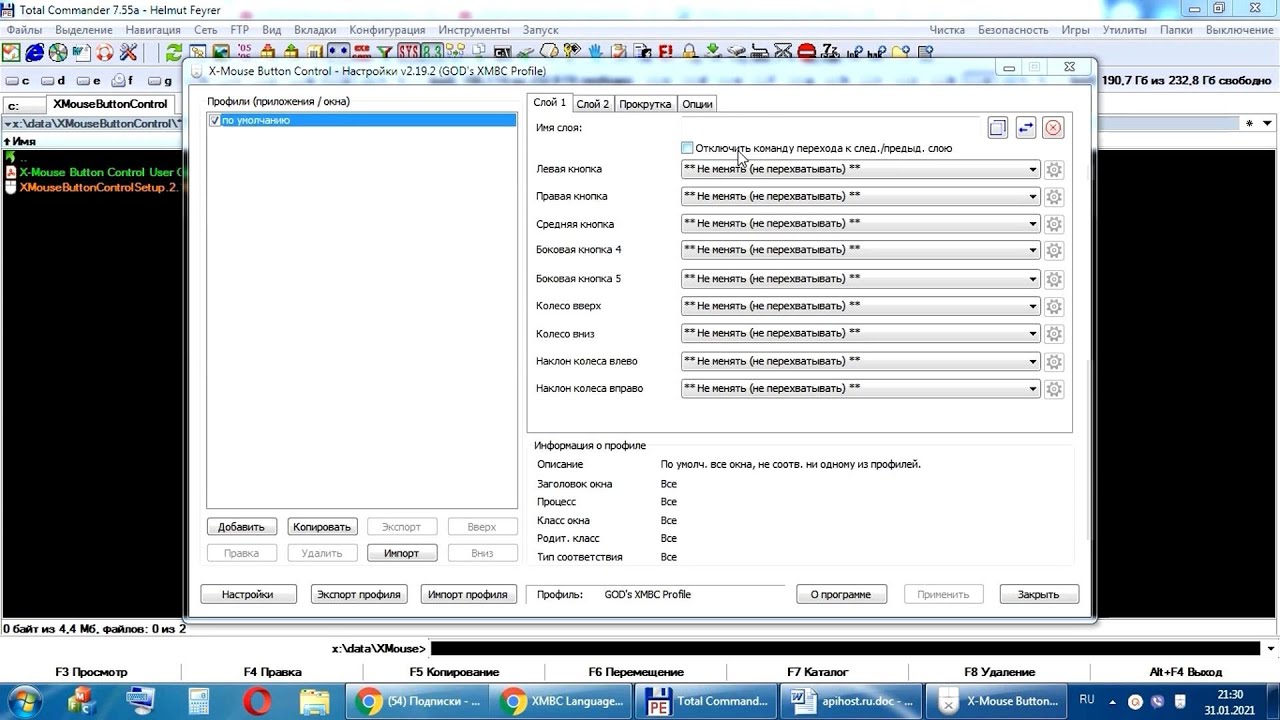1280x720 pixels.
Task: Click the green refresh arrows toolbar icon
Action: click(174, 52)
